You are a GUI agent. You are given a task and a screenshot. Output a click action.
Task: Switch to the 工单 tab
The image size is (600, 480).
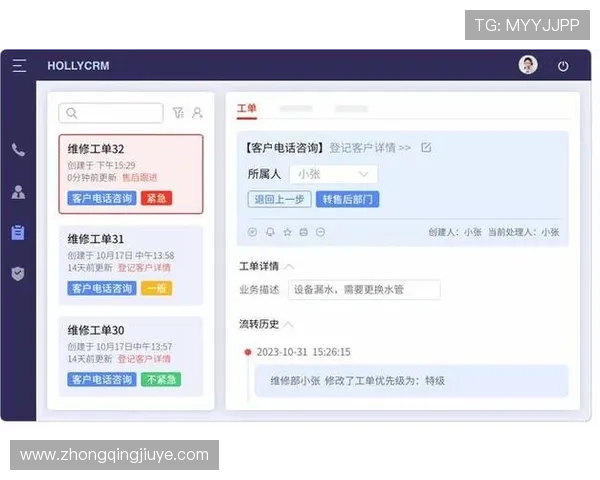[x=246, y=109]
